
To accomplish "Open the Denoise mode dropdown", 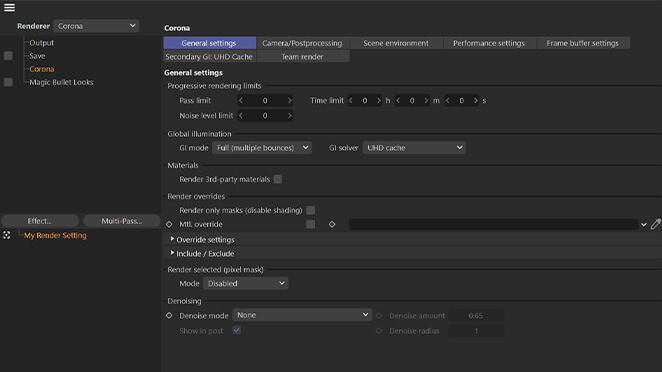I will (302, 315).
